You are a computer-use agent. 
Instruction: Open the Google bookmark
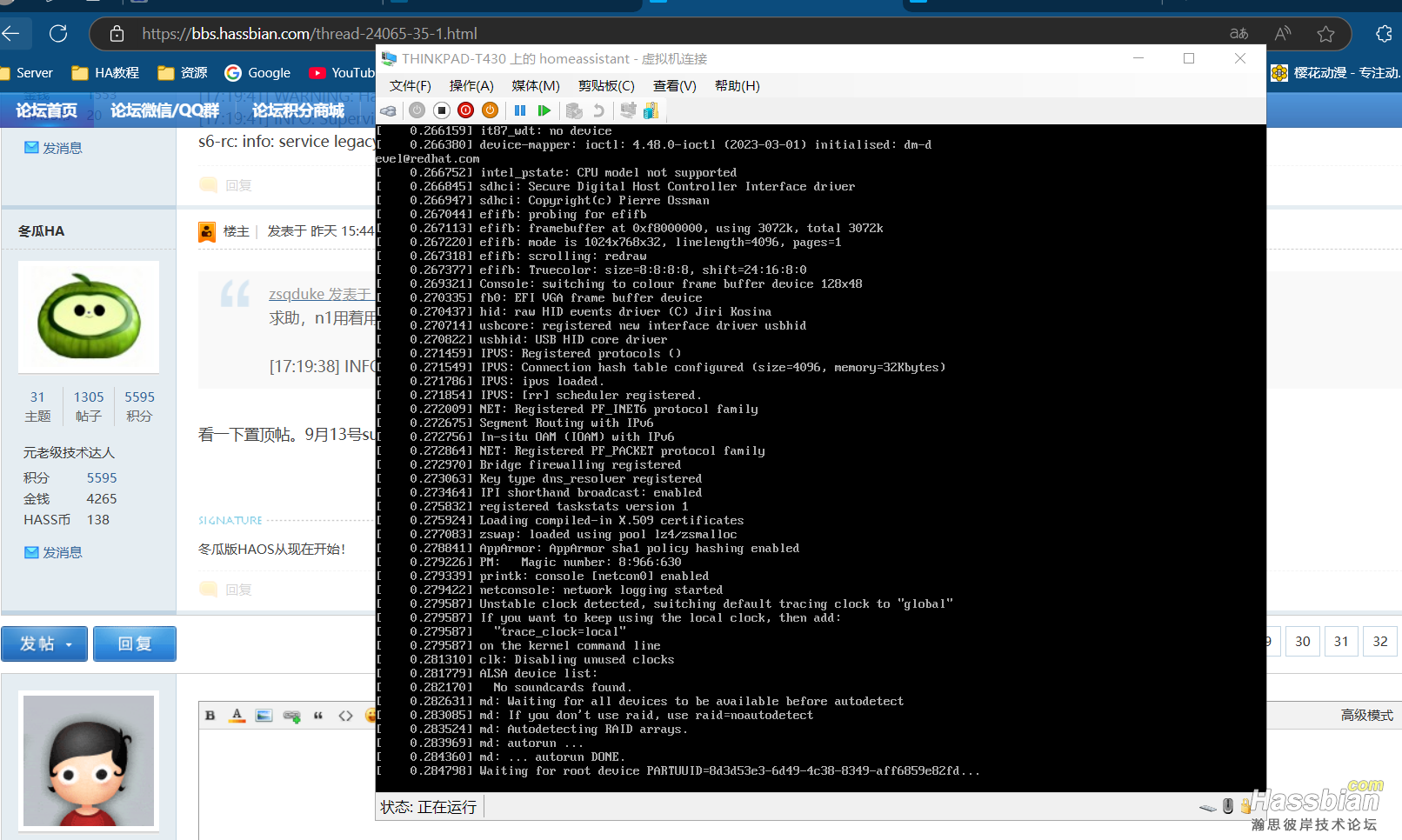(x=257, y=73)
